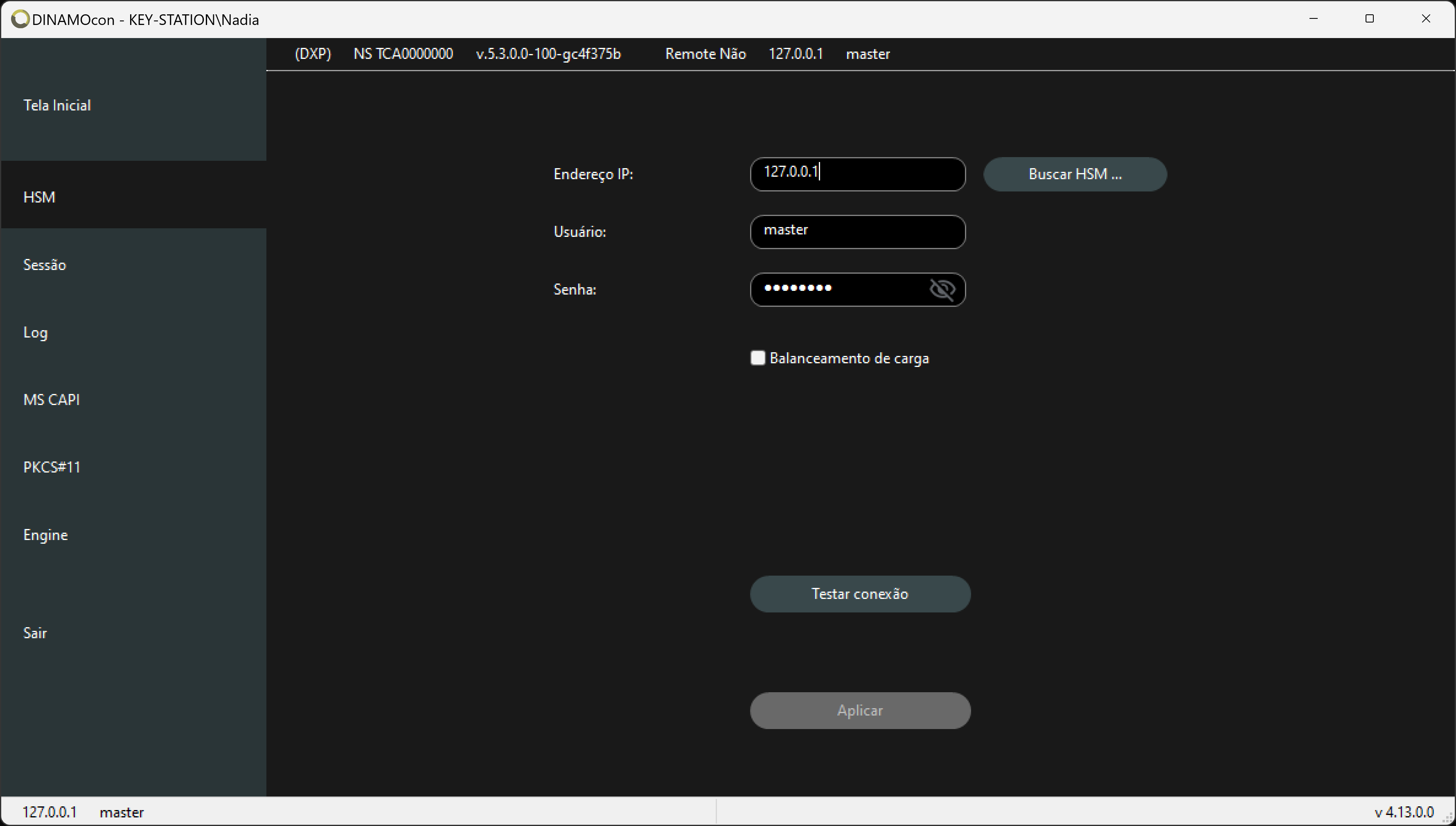Screen dimensions: 1456x826
Task: Go to Log section
Action: click(x=134, y=332)
